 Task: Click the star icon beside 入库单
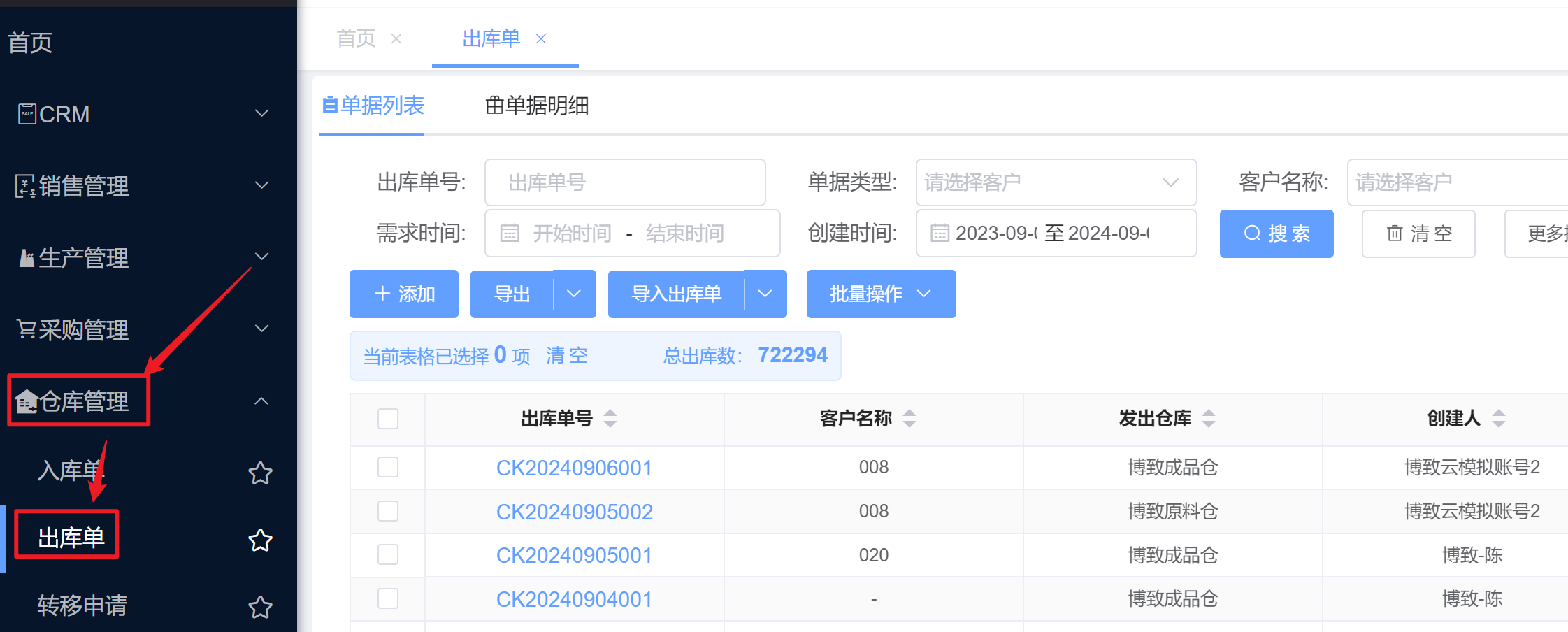point(260,473)
